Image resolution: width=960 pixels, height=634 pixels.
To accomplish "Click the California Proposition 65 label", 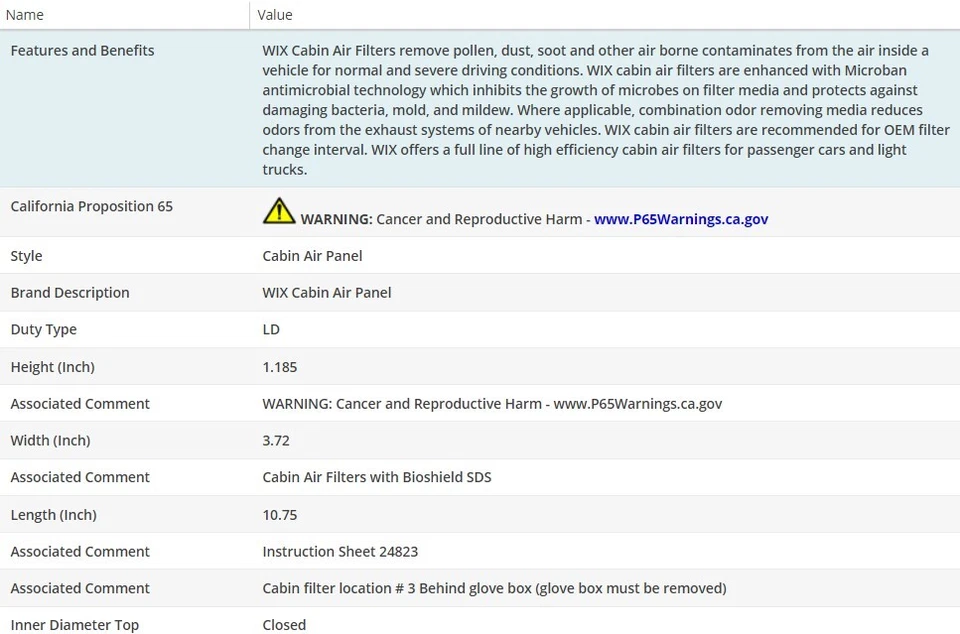I will [x=91, y=207].
